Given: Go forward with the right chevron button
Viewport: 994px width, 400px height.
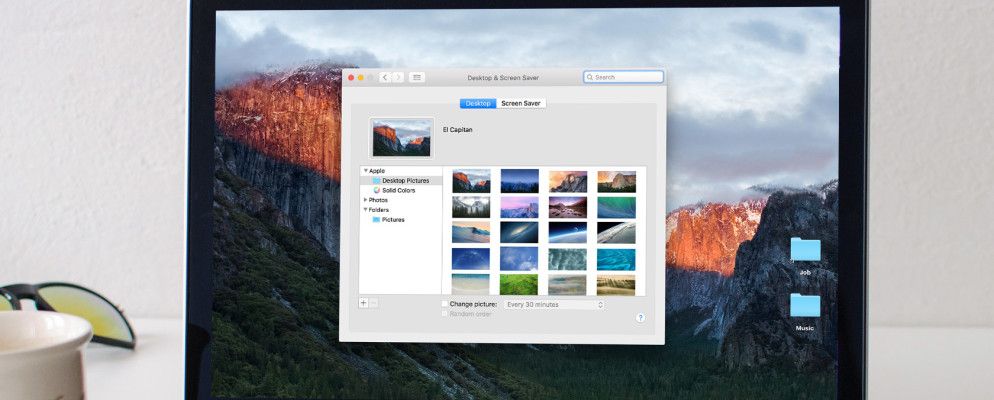Looking at the screenshot, I should coord(398,77).
